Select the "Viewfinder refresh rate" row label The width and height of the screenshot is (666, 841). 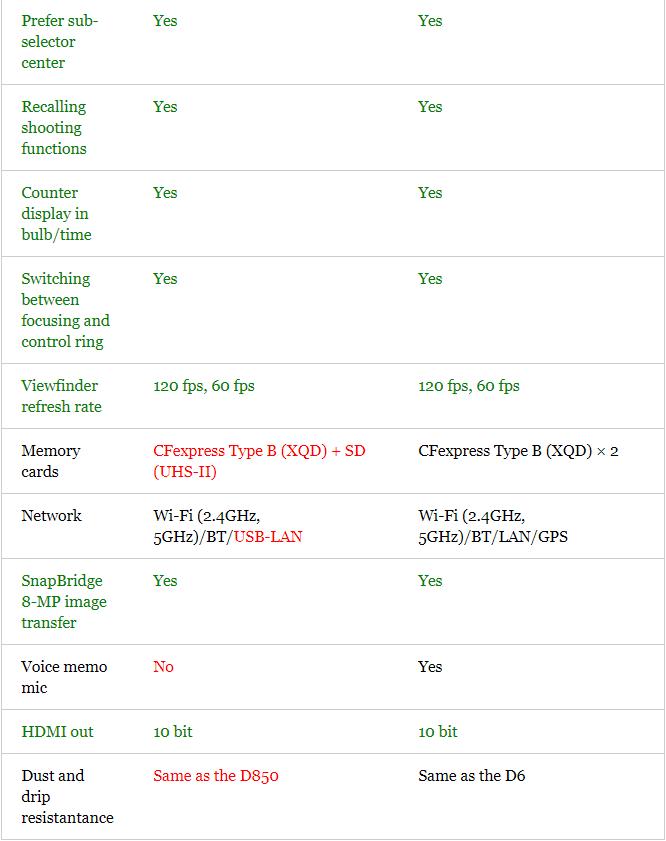click(x=61, y=396)
